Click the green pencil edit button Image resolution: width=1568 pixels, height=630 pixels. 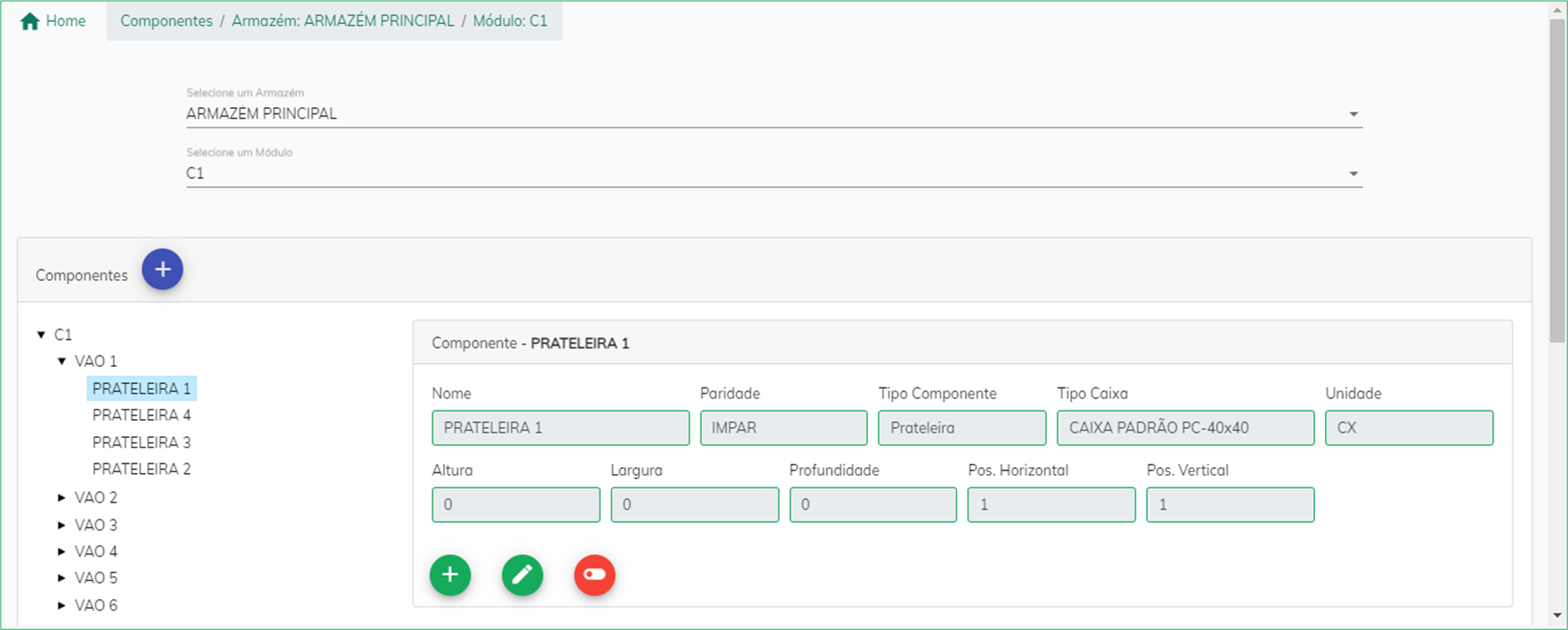point(522,574)
